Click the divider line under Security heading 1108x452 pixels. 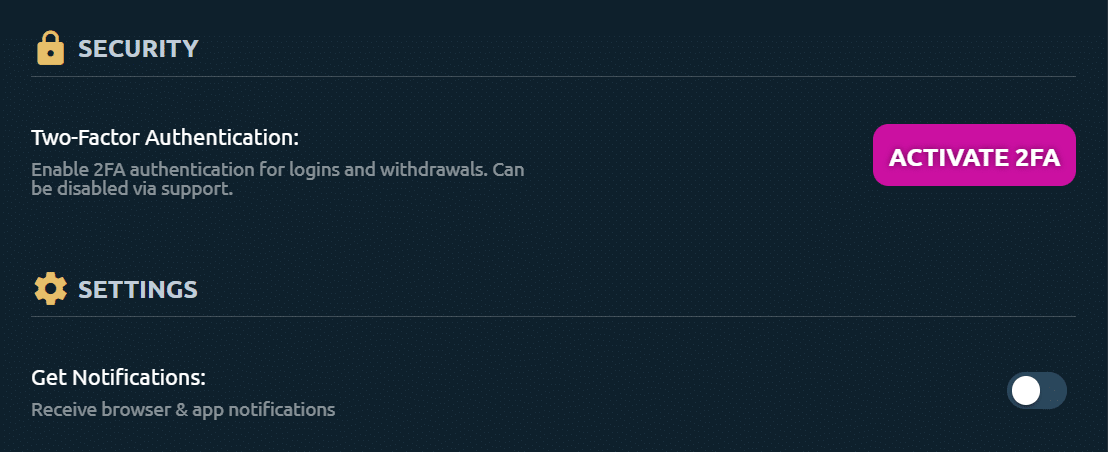pos(553,76)
